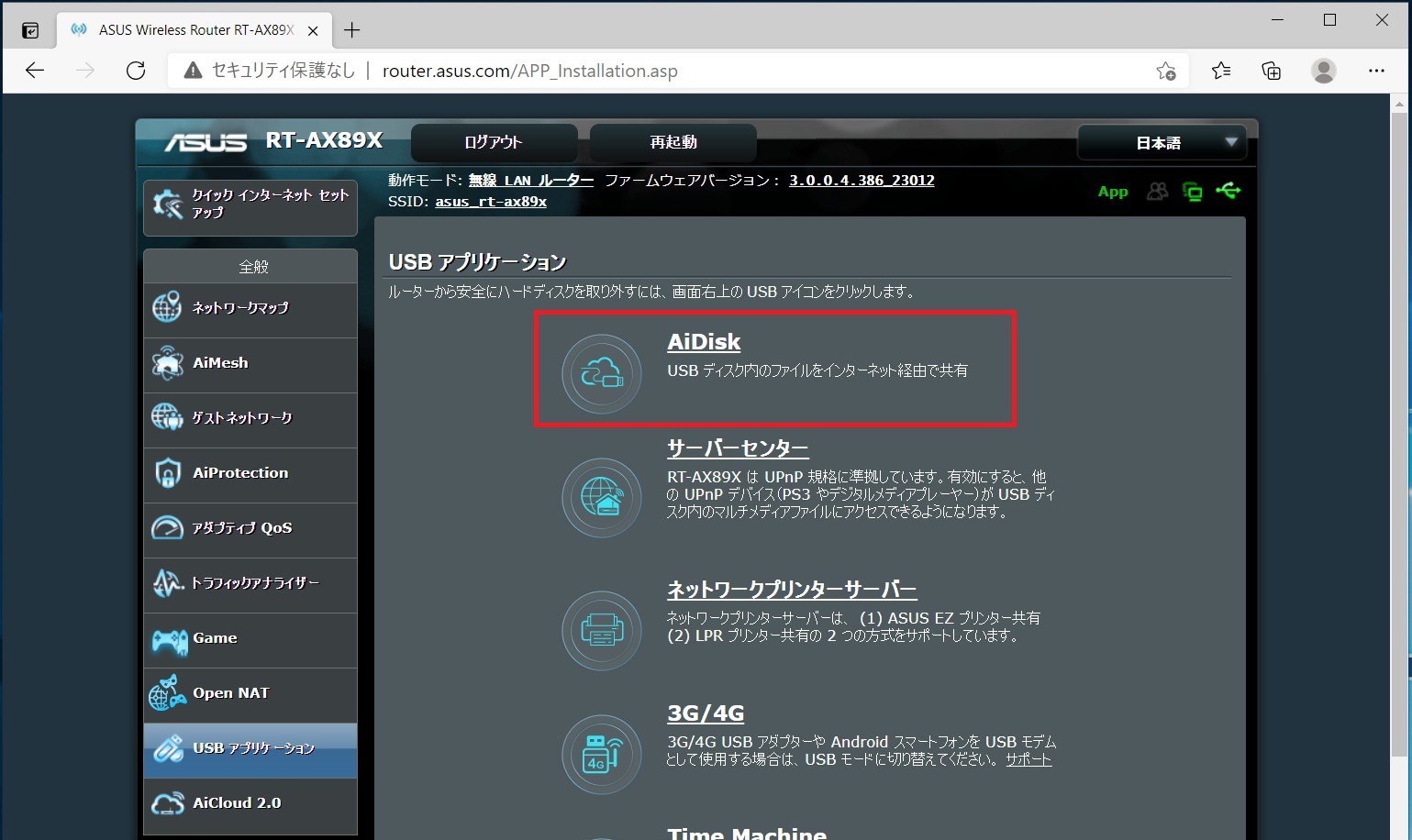Open the ネットワークプリンターサーバー link
Image resolution: width=1412 pixels, height=840 pixels.
point(792,590)
